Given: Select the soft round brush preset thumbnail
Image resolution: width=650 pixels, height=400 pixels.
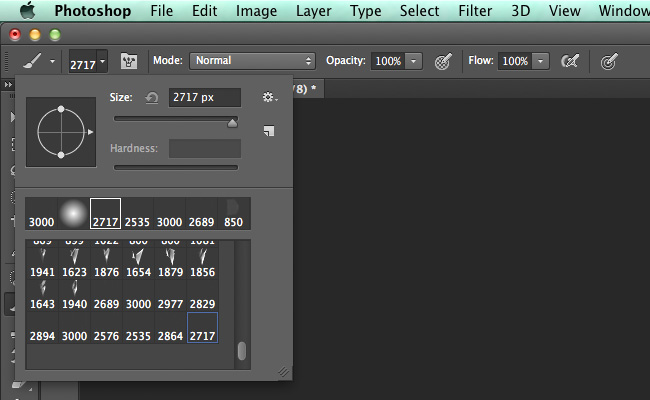Looking at the screenshot, I should tap(73, 213).
